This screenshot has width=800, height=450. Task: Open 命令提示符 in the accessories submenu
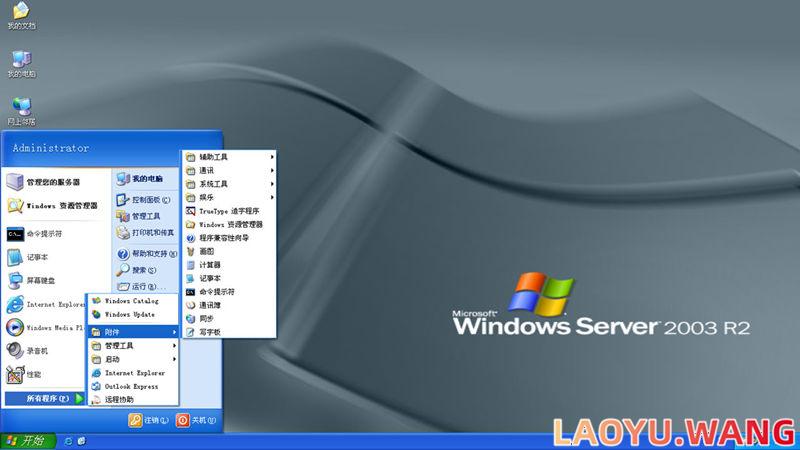tap(229, 292)
